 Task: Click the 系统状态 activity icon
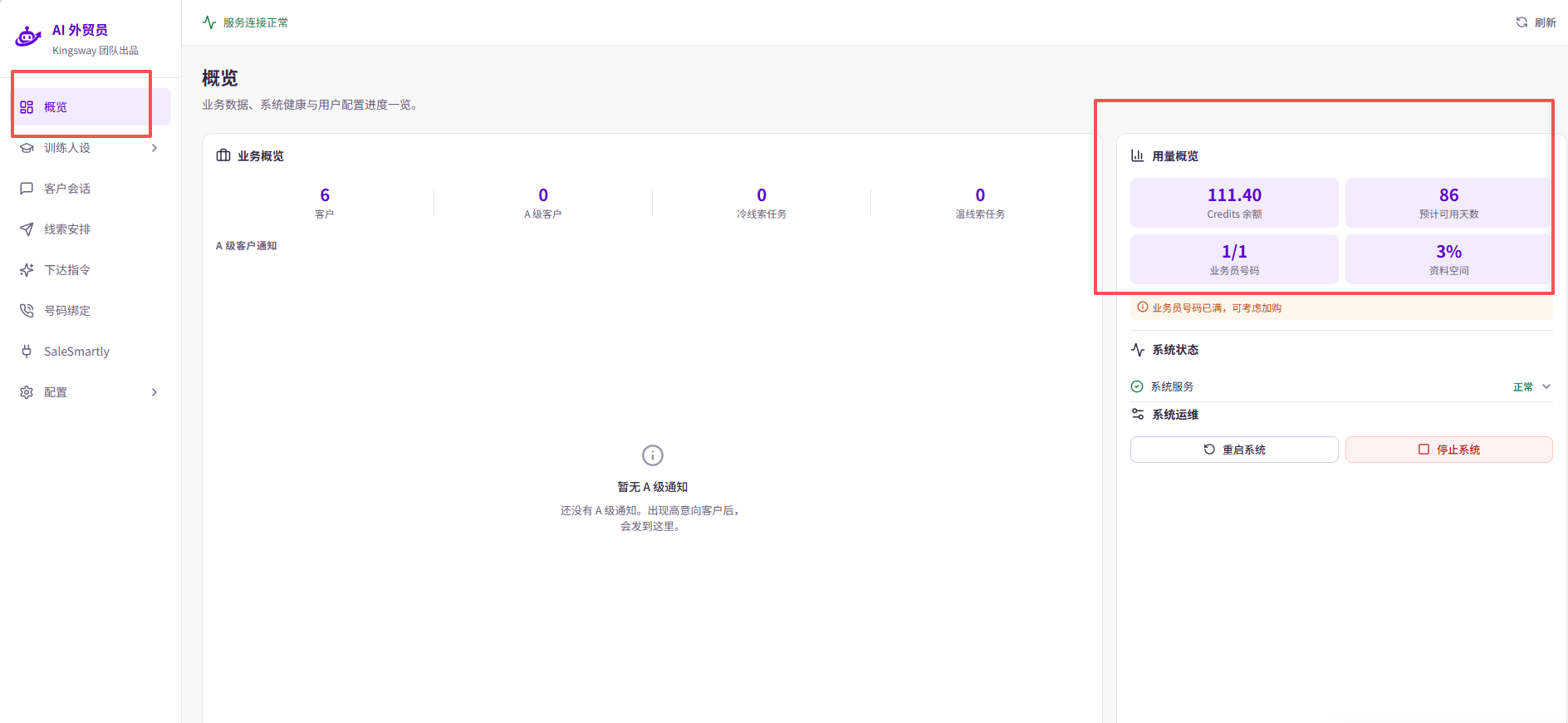tap(1138, 350)
